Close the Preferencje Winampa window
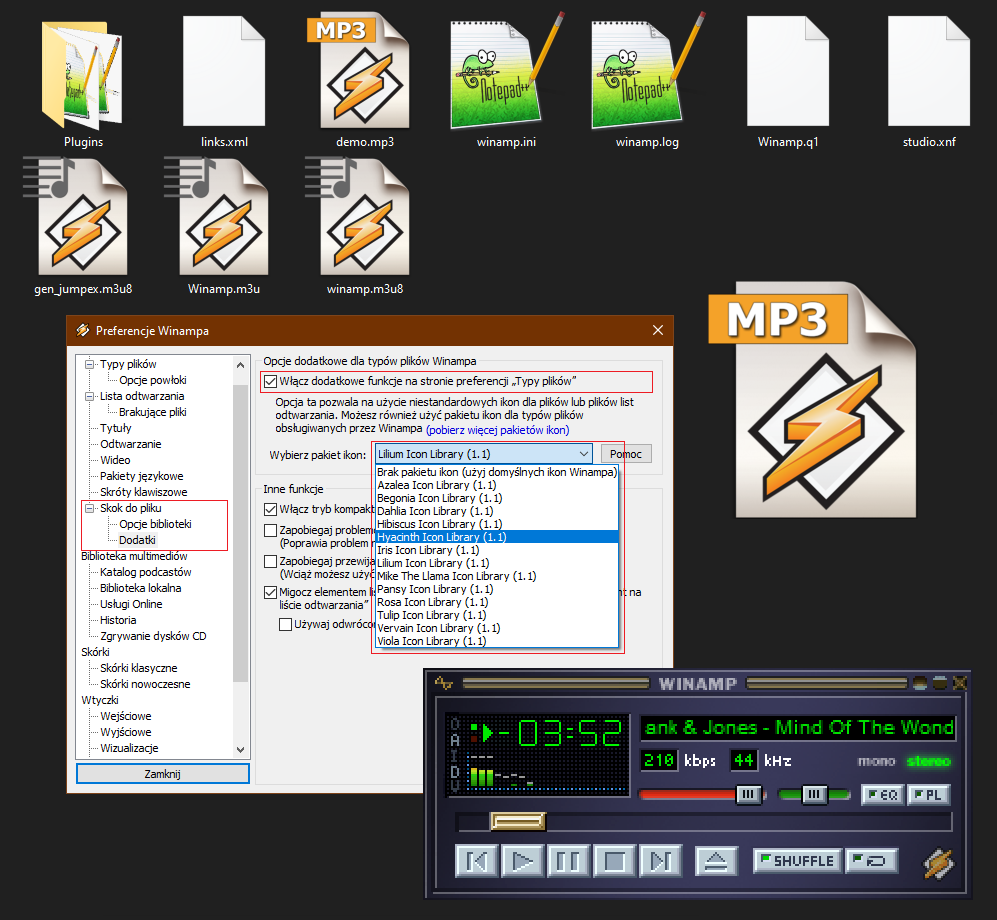 (657, 330)
